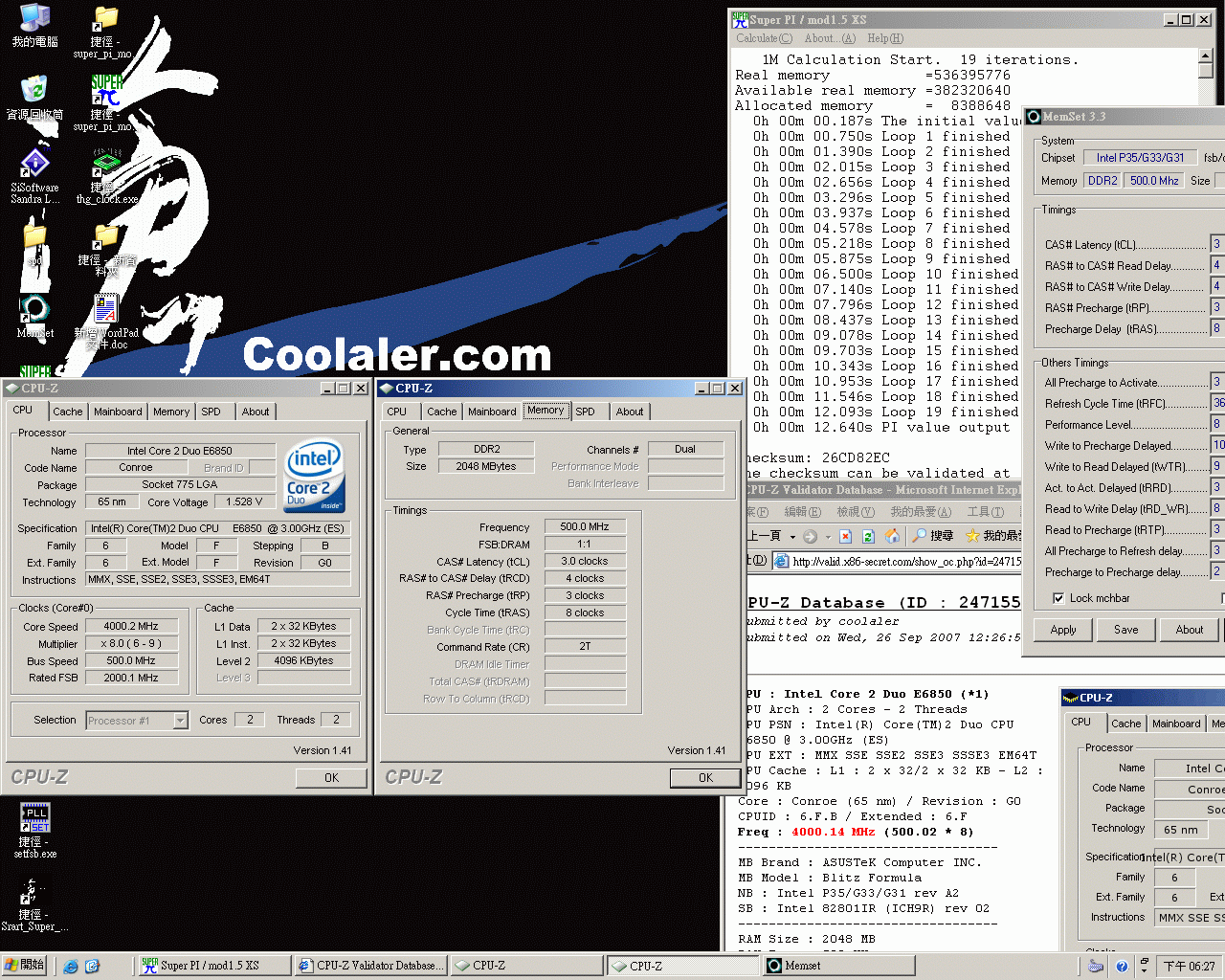The width and height of the screenshot is (1225, 980).
Task: Open the Start_Super_ desktop shortcut
Action: click(x=35, y=904)
